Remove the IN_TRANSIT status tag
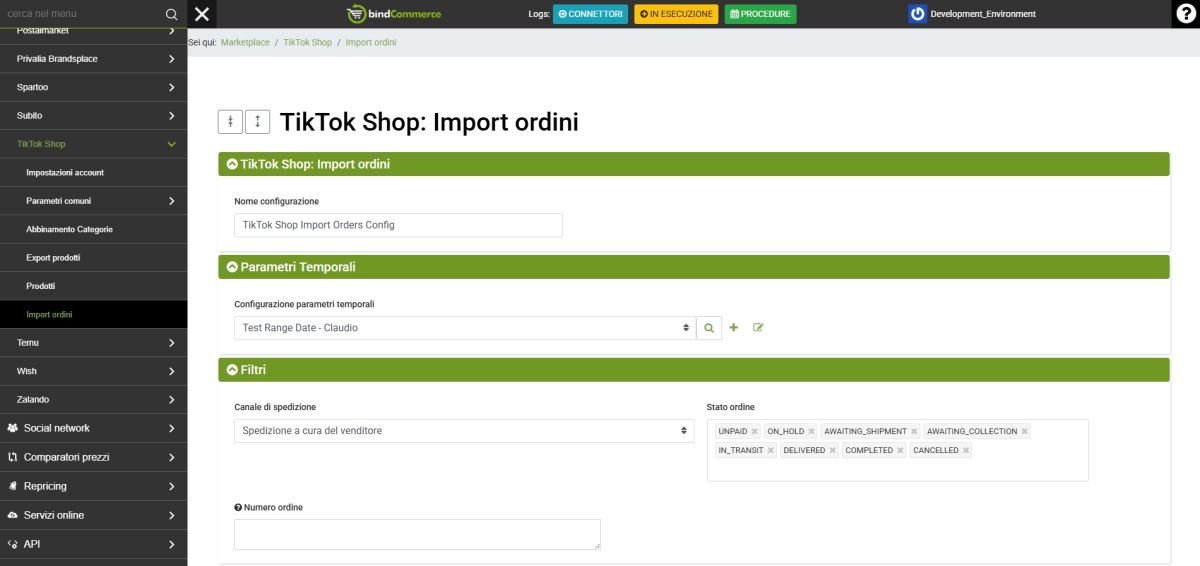The width and height of the screenshot is (1200, 566). tap(771, 451)
